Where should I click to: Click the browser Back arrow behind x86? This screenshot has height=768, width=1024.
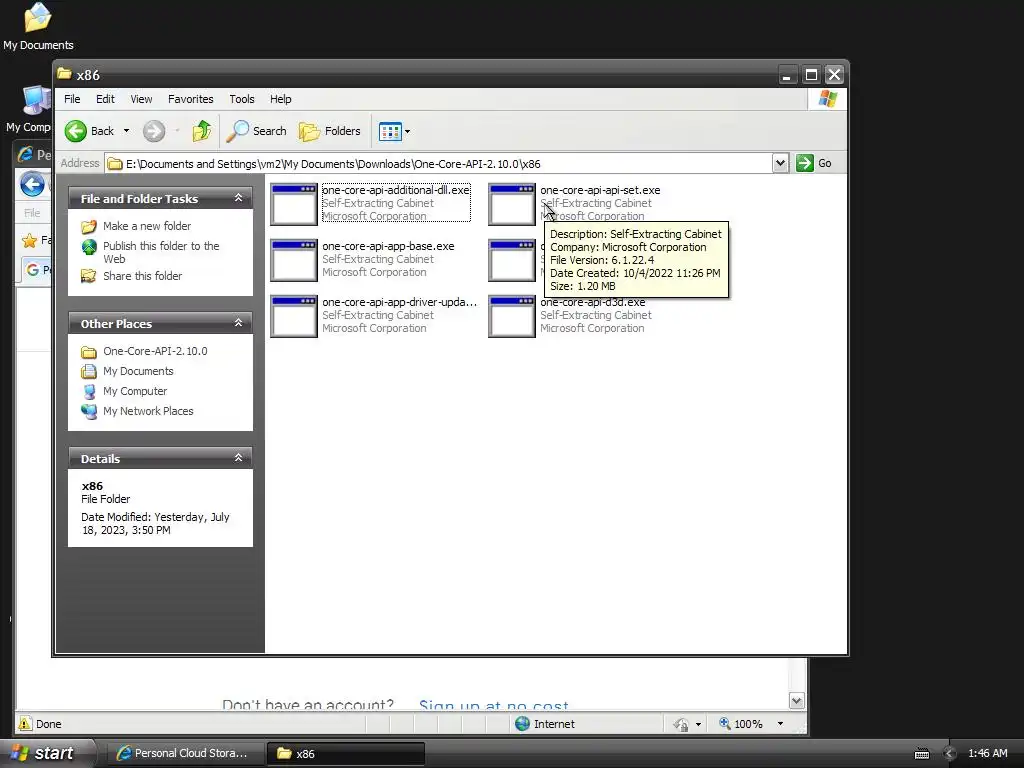(x=32, y=184)
